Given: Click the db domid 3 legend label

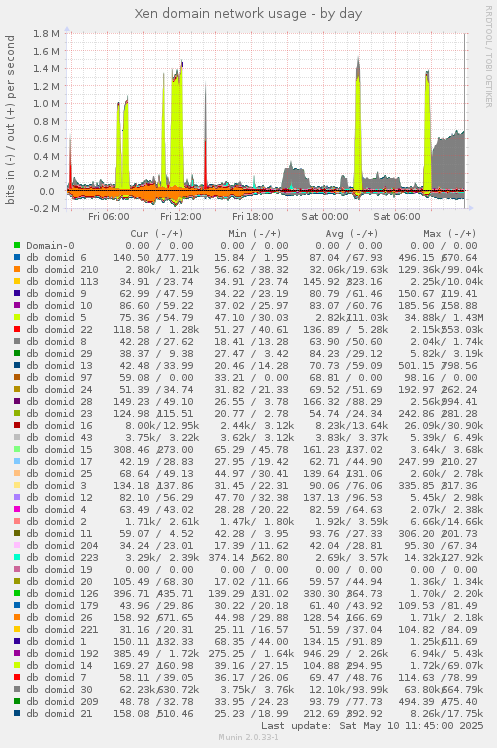Looking at the screenshot, I should [x=56, y=486].
